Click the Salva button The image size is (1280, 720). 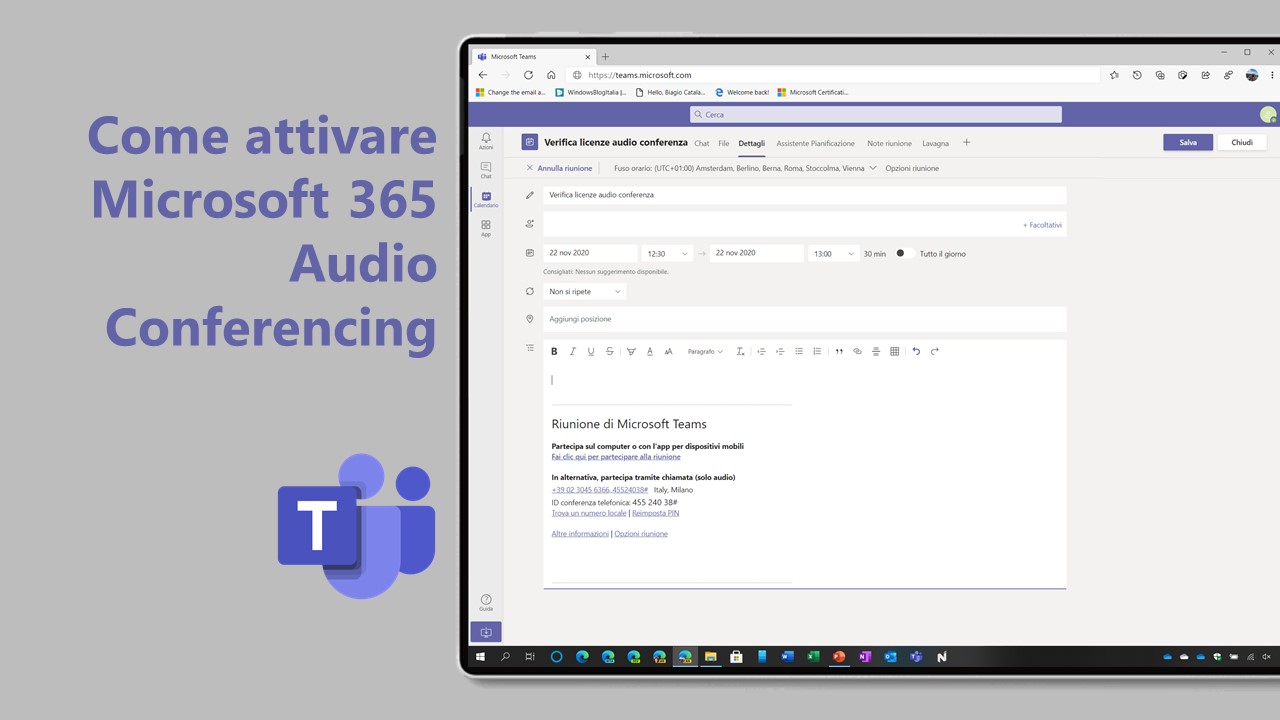(x=1188, y=142)
